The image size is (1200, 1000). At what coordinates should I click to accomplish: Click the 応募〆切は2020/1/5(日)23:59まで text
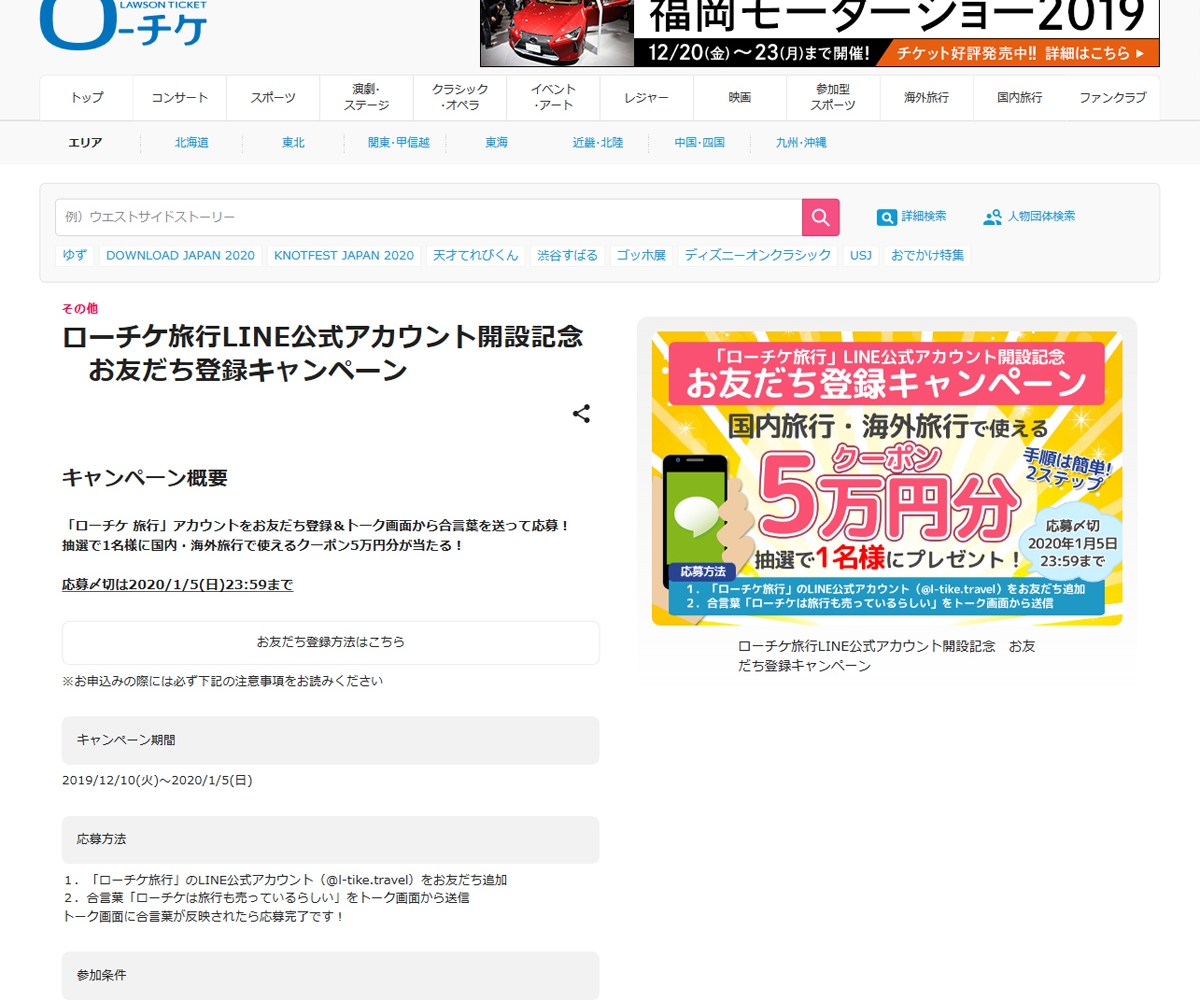178,584
